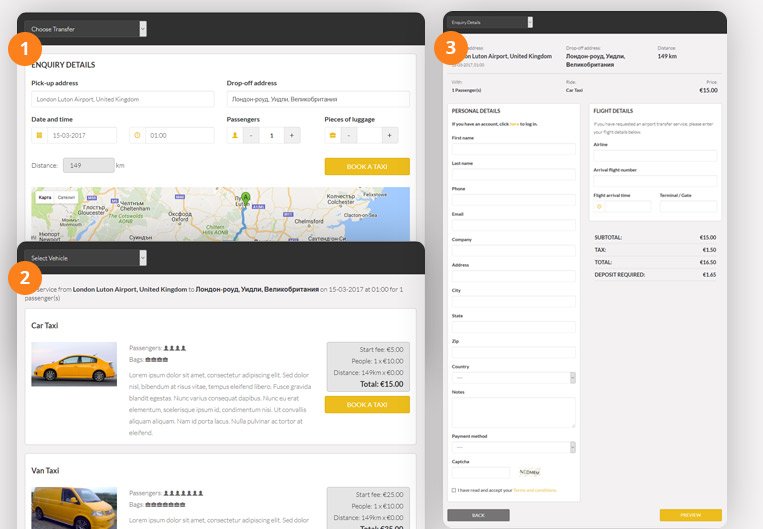This screenshot has height=529, width=763.
Task: Click the Distance field showing 149
Action: point(89,165)
